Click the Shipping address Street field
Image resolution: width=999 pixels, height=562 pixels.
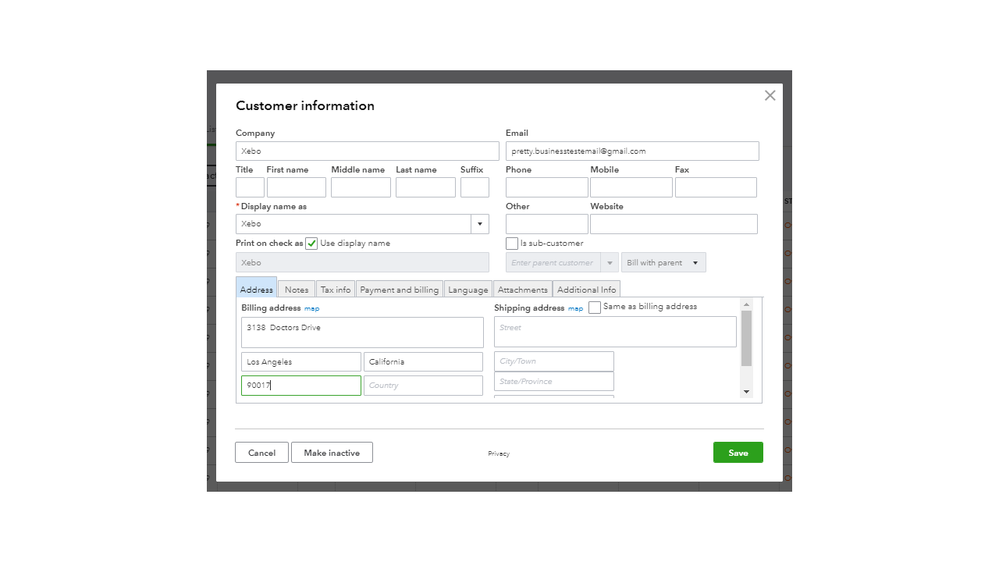click(615, 328)
